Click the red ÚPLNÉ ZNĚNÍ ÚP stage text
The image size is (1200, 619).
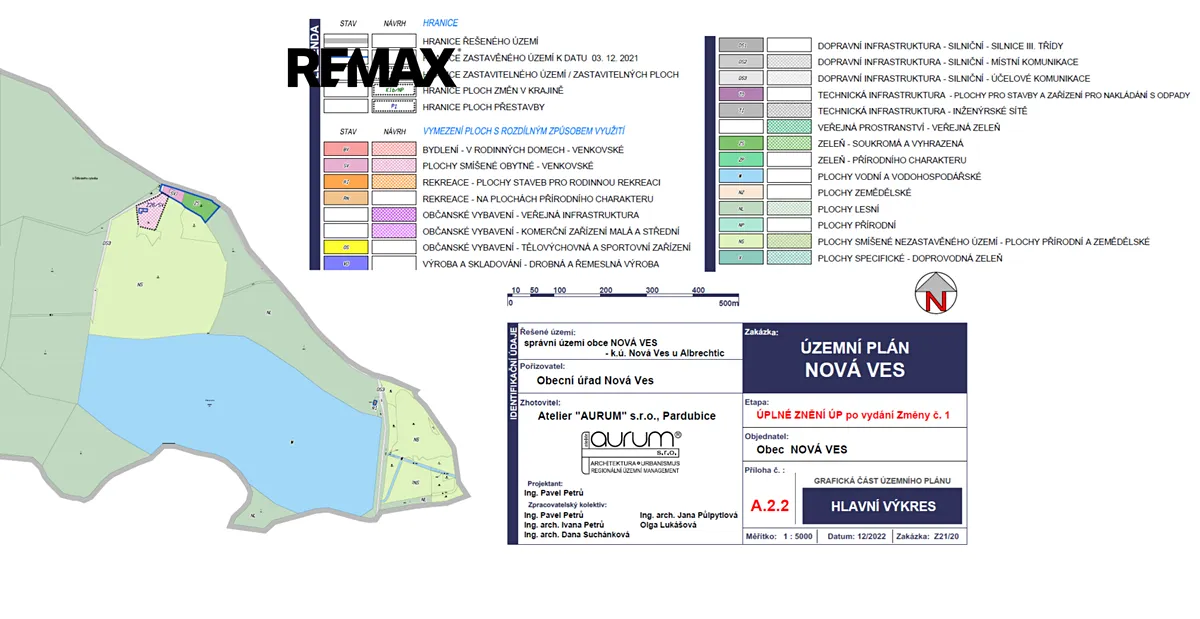pos(853,414)
